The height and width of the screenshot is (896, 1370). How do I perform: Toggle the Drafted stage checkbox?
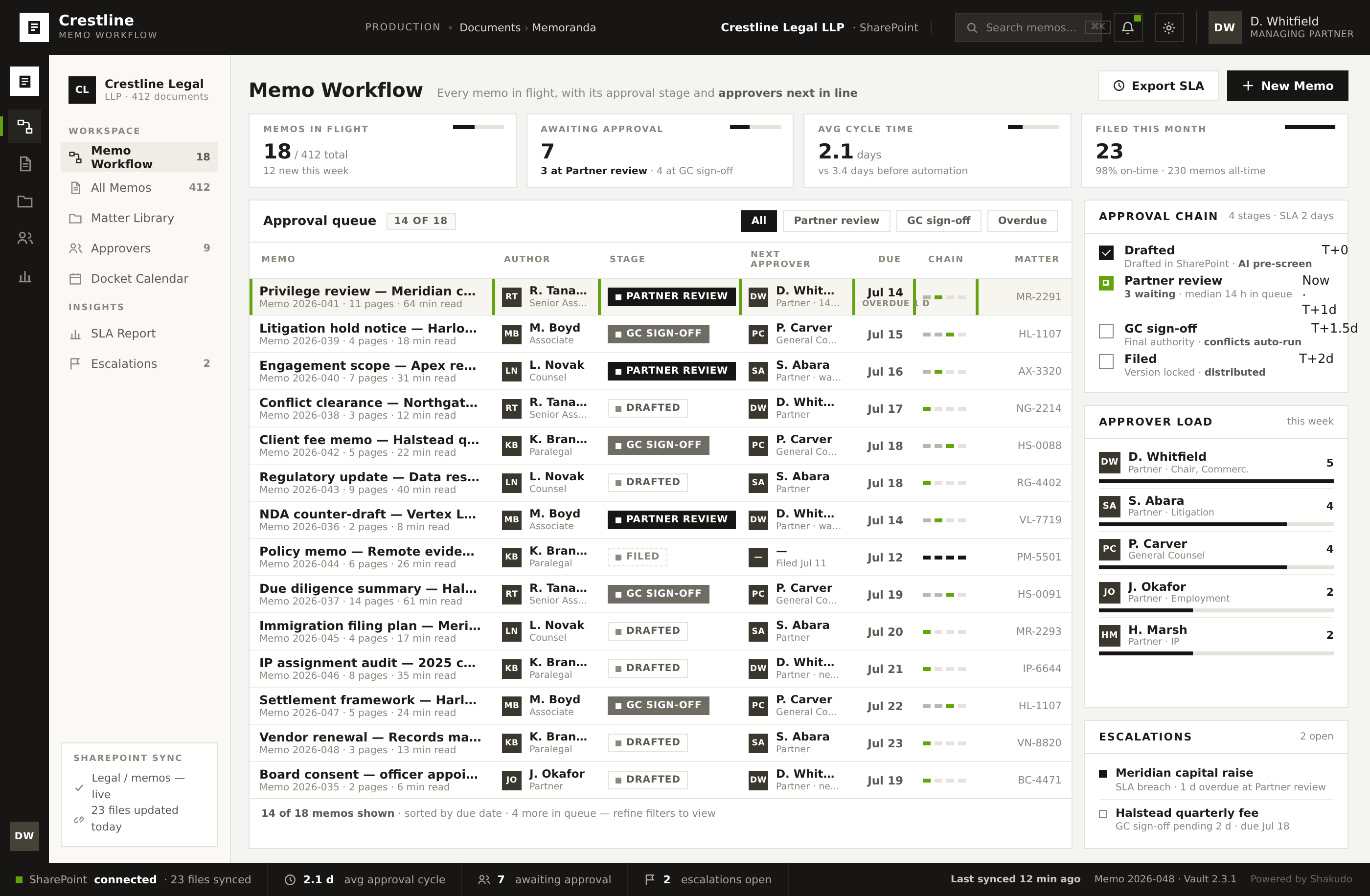pyautogui.click(x=1106, y=253)
